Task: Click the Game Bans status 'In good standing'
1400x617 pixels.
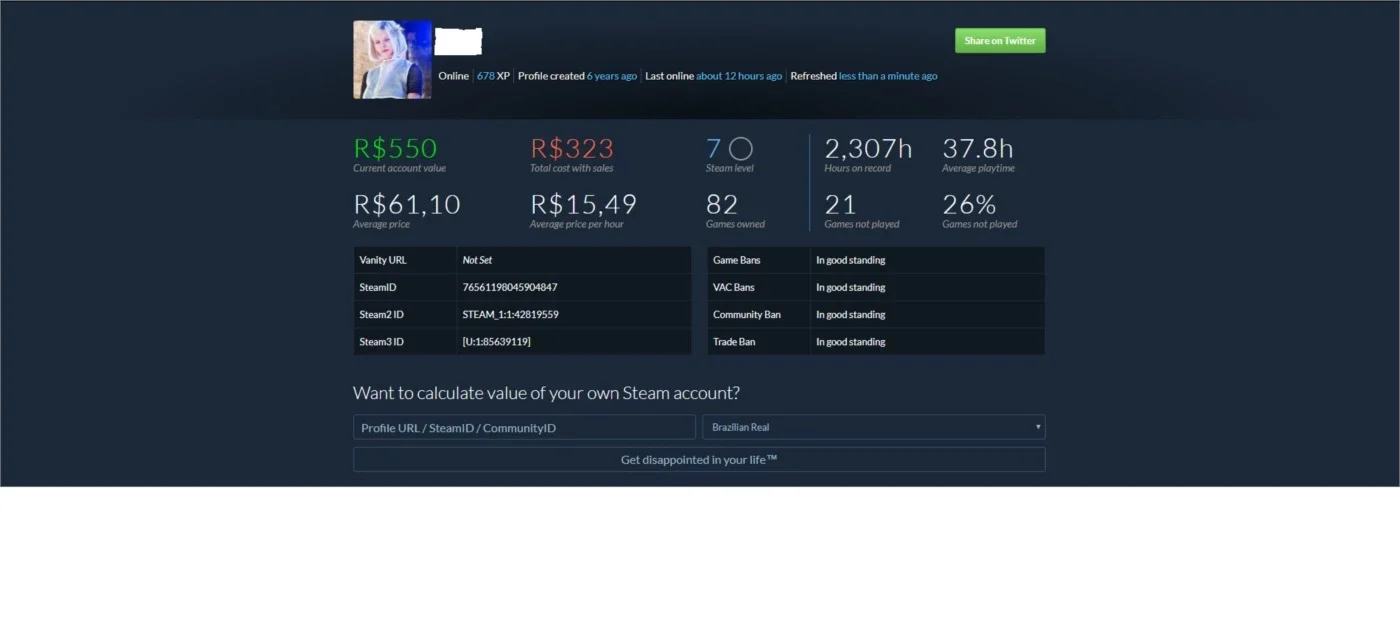Action: tap(850, 260)
